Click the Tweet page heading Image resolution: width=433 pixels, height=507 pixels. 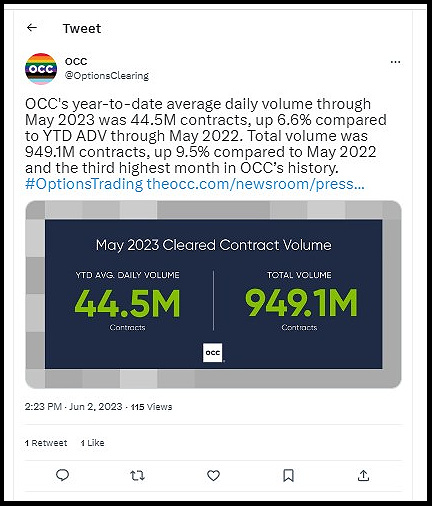pyautogui.click(x=82, y=28)
